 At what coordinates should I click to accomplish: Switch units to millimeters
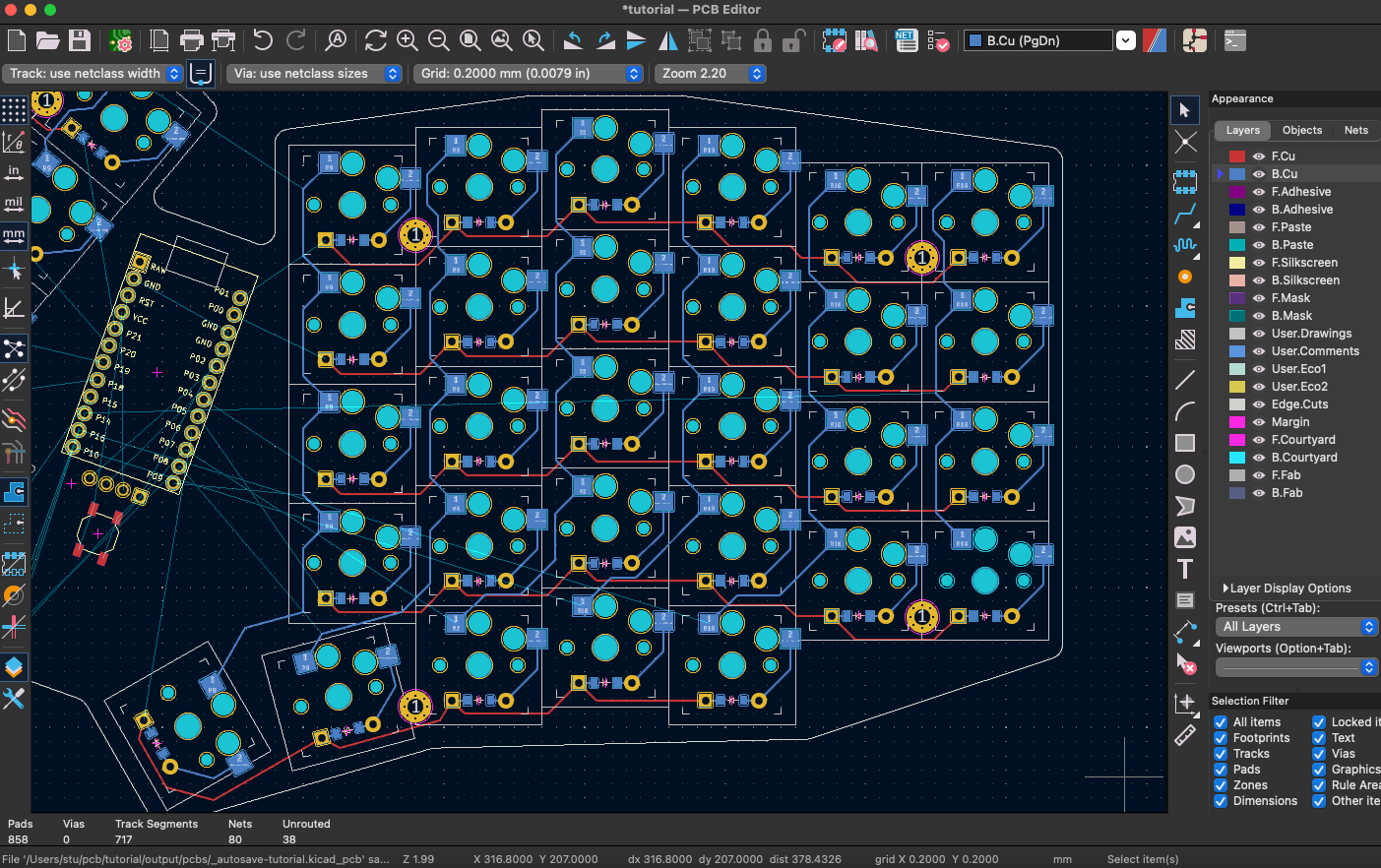click(13, 236)
